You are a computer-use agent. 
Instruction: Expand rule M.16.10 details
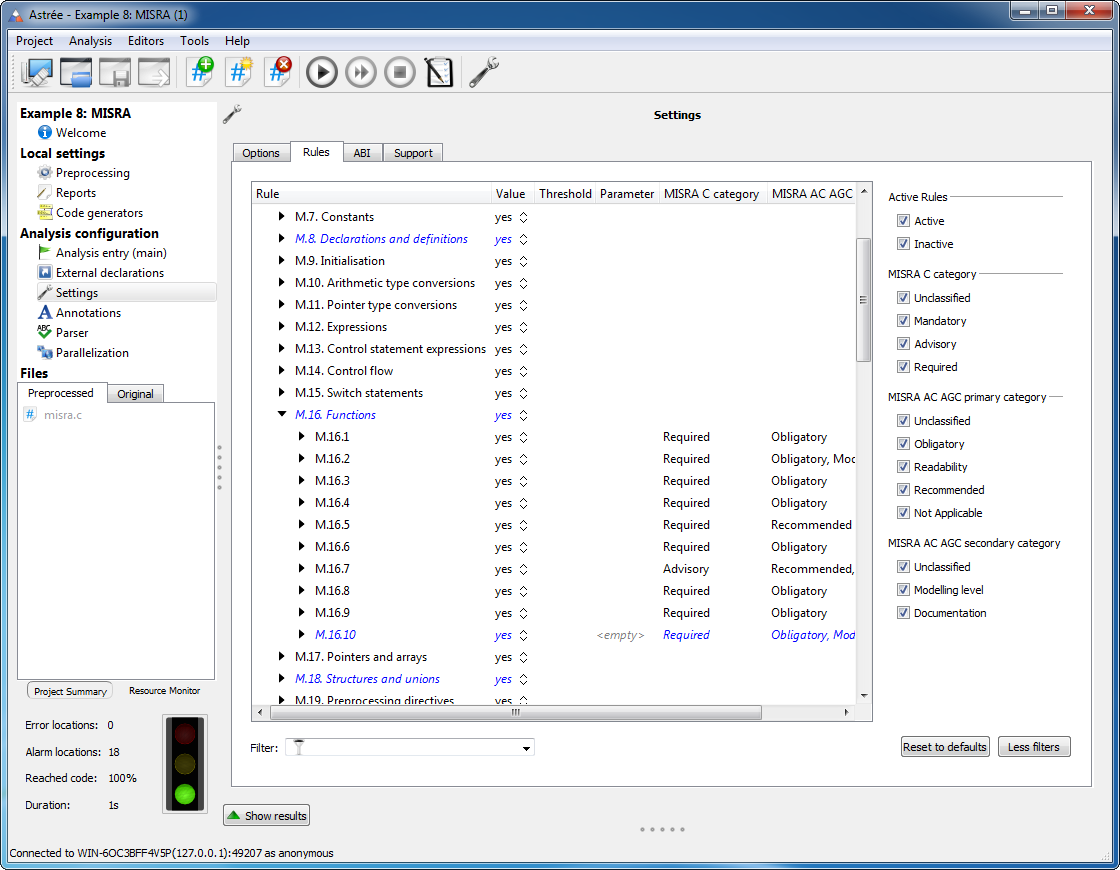tap(301, 634)
